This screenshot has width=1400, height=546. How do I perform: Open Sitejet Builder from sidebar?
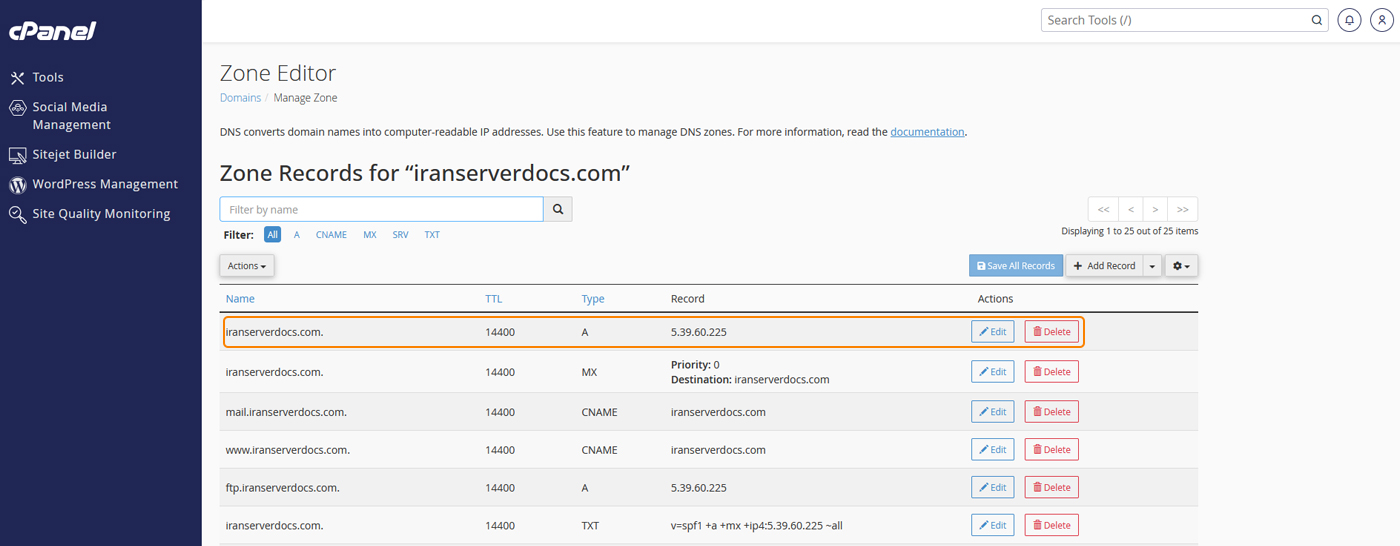point(74,155)
